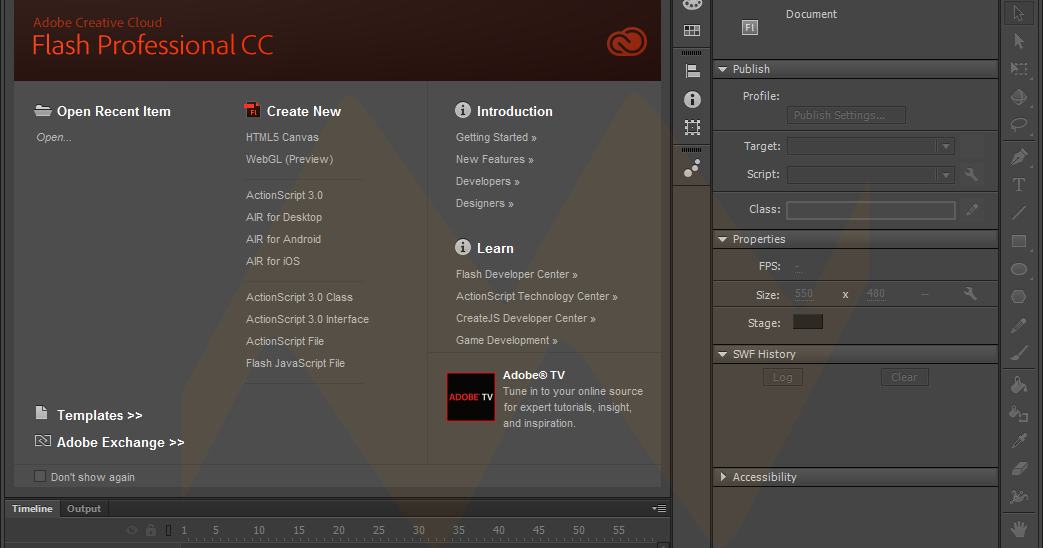The height and width of the screenshot is (548, 1043).
Task: Select the Rectangle tool
Action: pos(1018,241)
